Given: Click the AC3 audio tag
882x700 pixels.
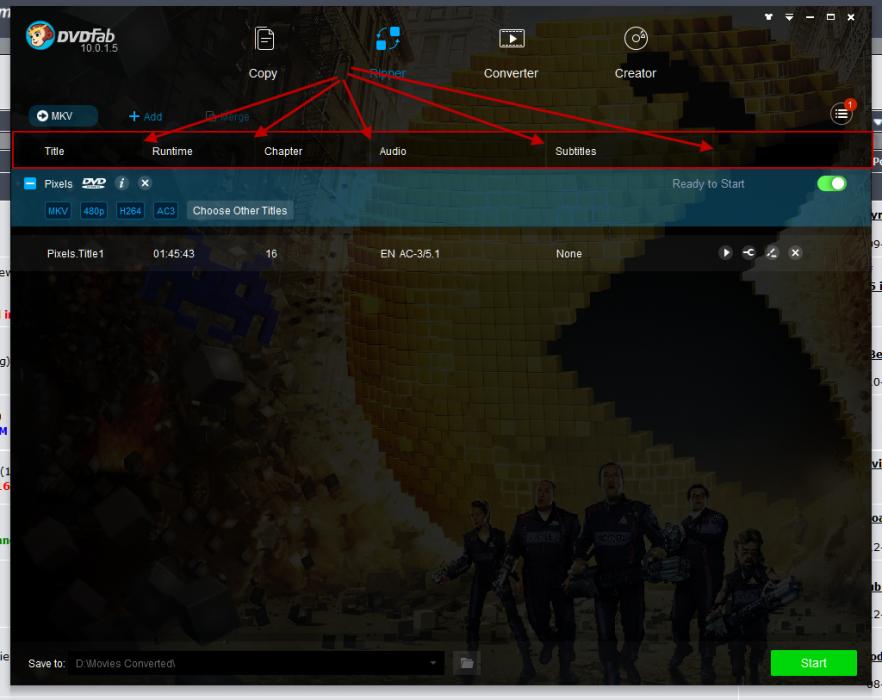Looking at the screenshot, I should click(165, 211).
